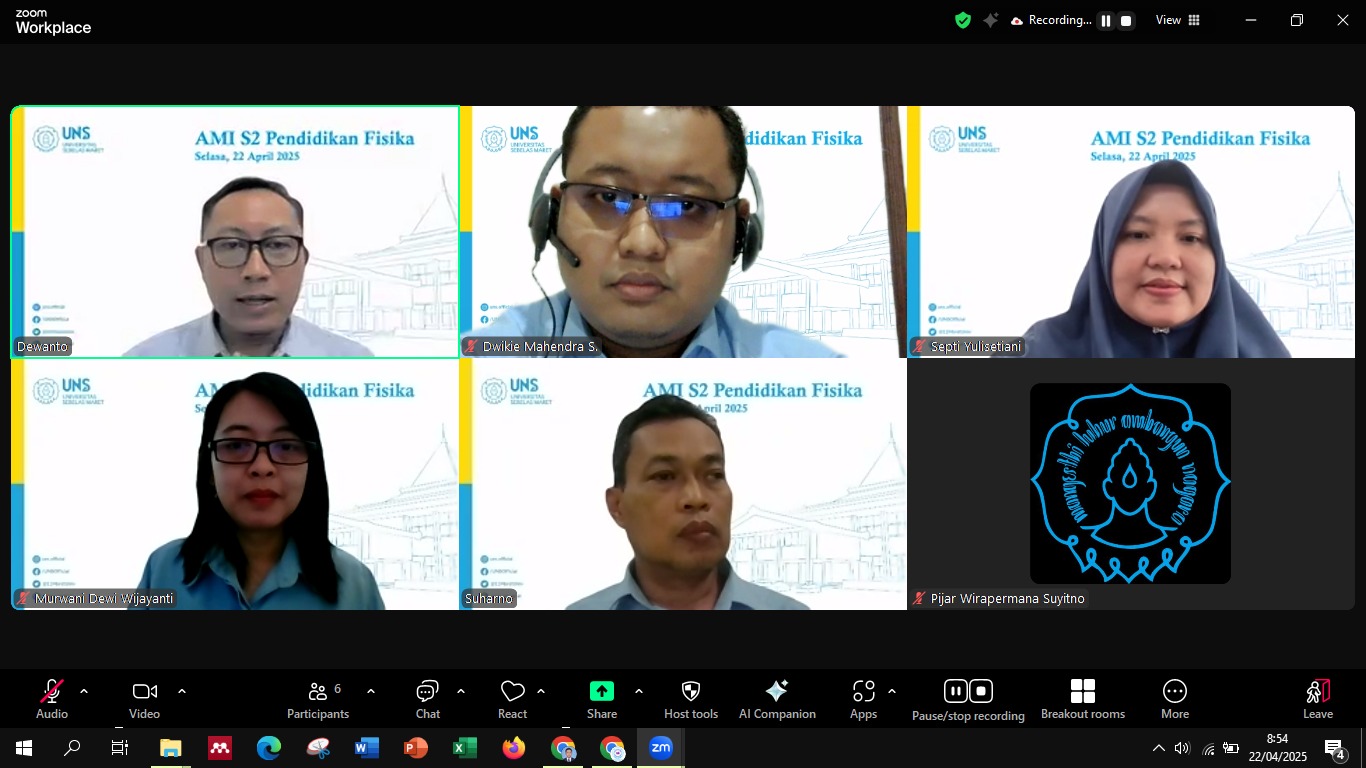1366x768 pixels.
Task: Open the Apps icon
Action: [x=863, y=698]
